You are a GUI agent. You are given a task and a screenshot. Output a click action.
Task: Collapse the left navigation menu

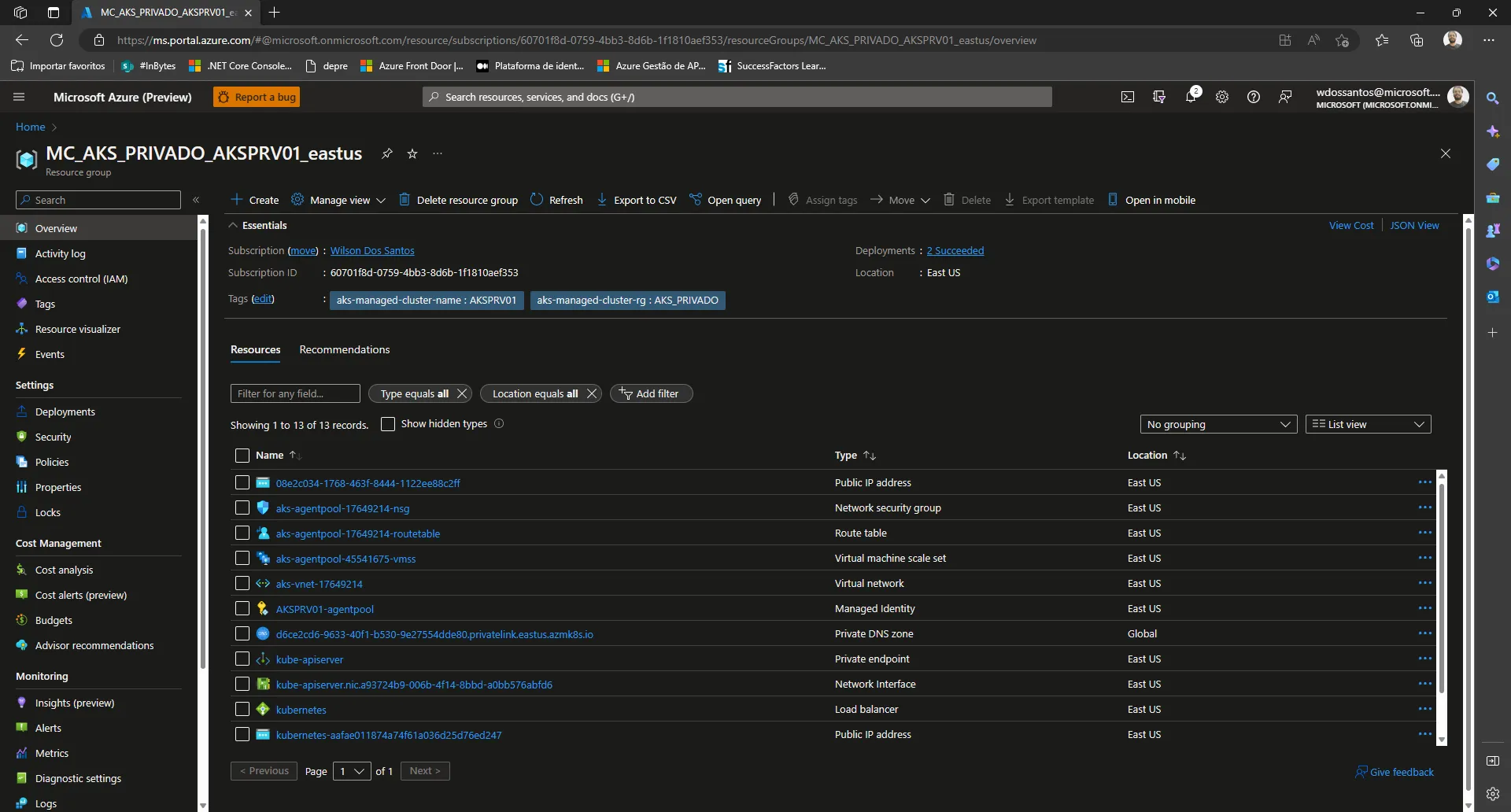pyautogui.click(x=196, y=200)
